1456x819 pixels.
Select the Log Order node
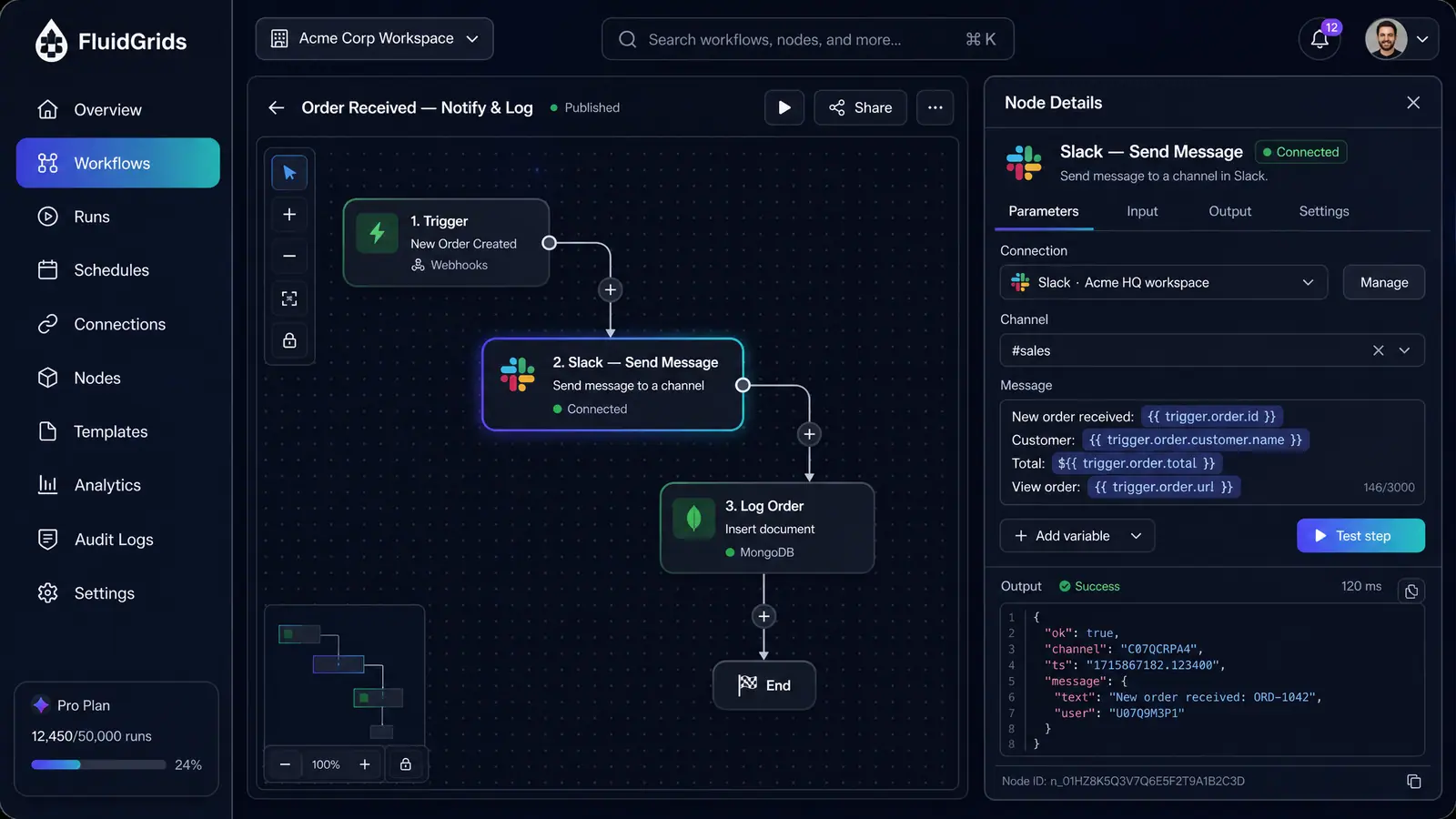tap(767, 528)
